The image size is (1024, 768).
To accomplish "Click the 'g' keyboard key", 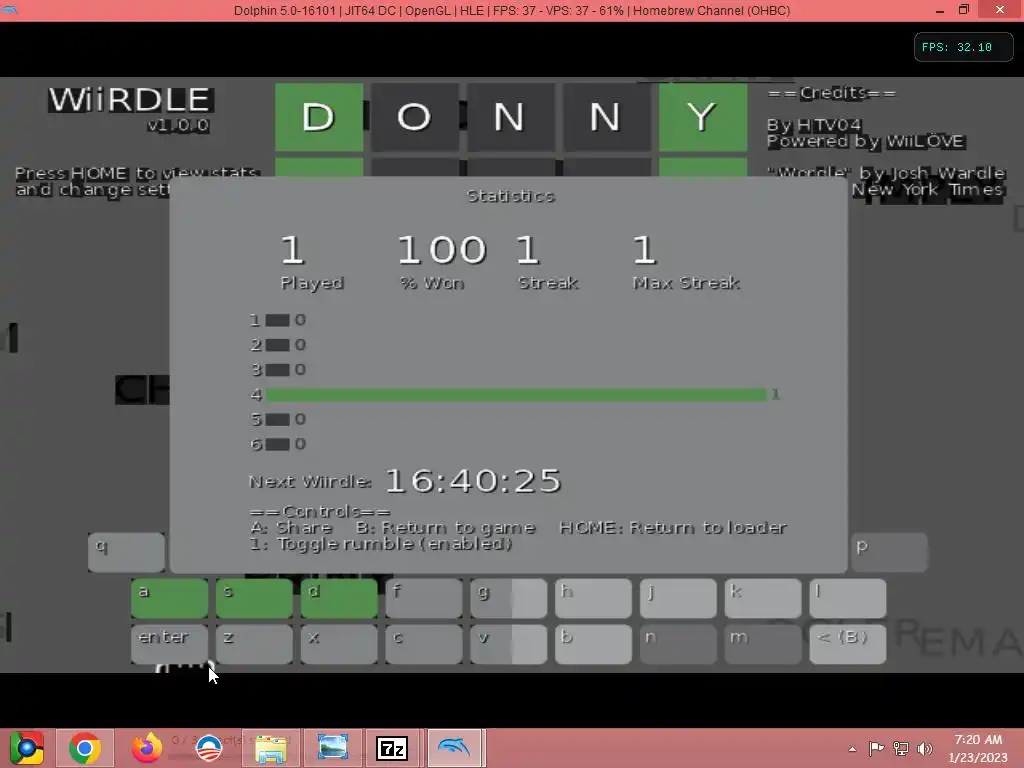I will 509,598.
